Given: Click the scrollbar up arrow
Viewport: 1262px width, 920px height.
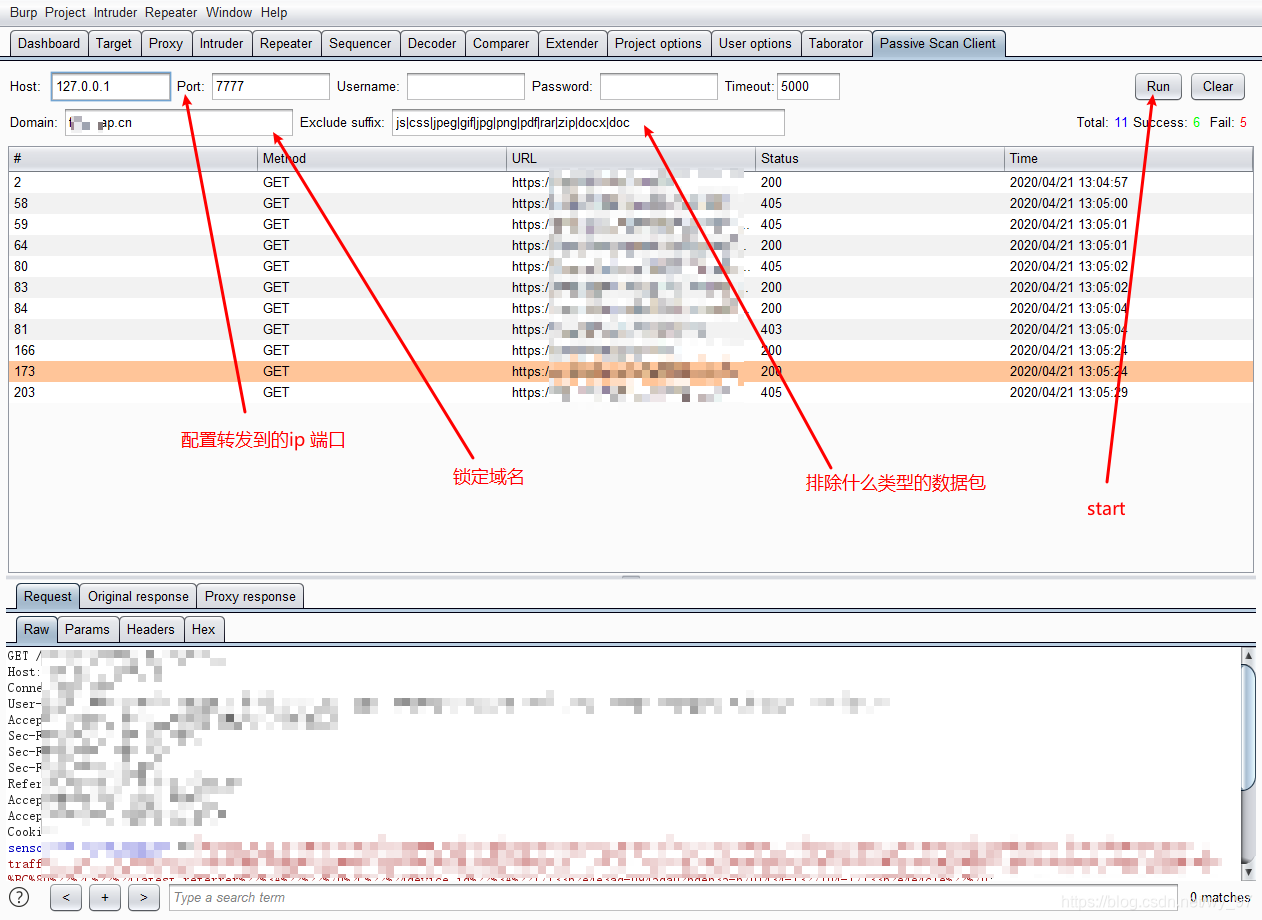Looking at the screenshot, I should [1247, 655].
